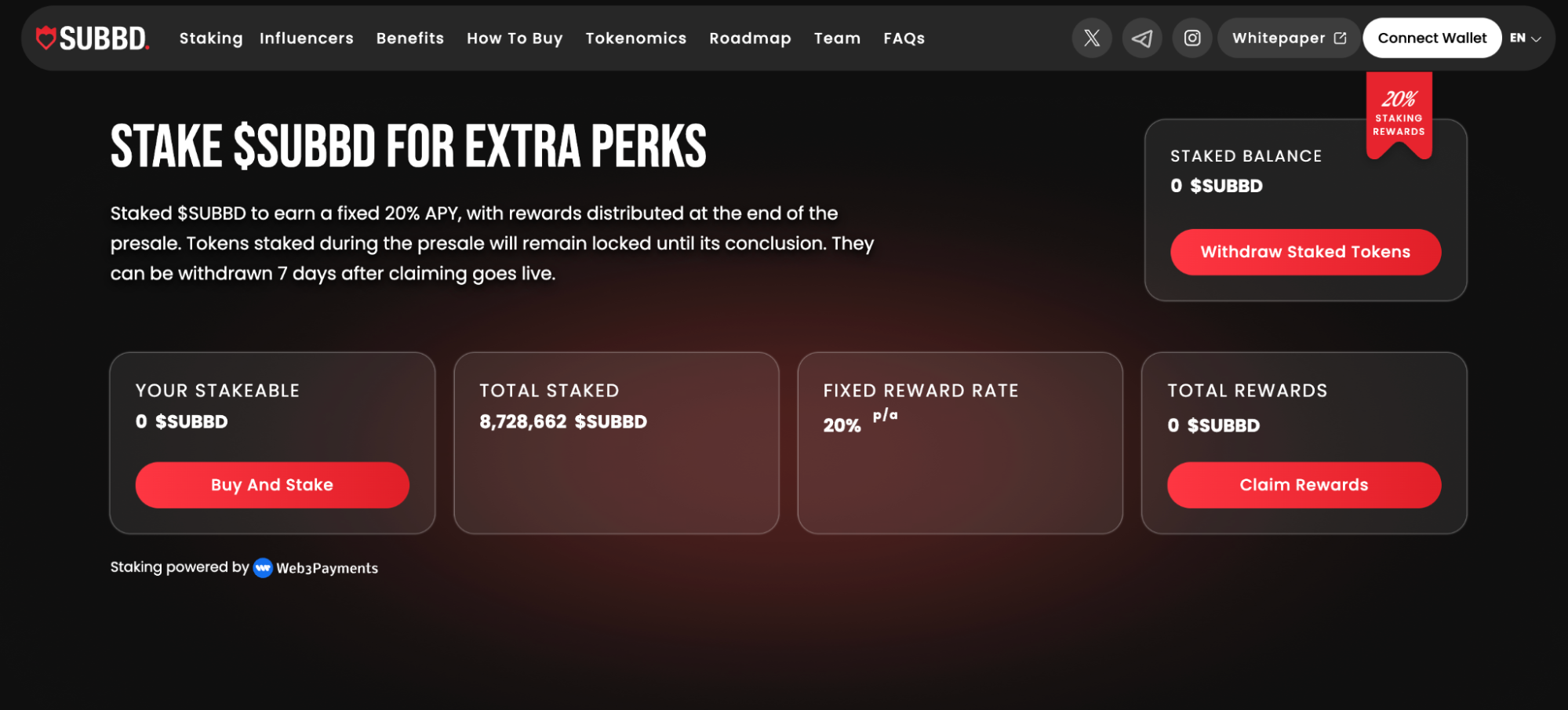Open the Telegram channel icon
The image size is (1568, 710).
[x=1142, y=38]
